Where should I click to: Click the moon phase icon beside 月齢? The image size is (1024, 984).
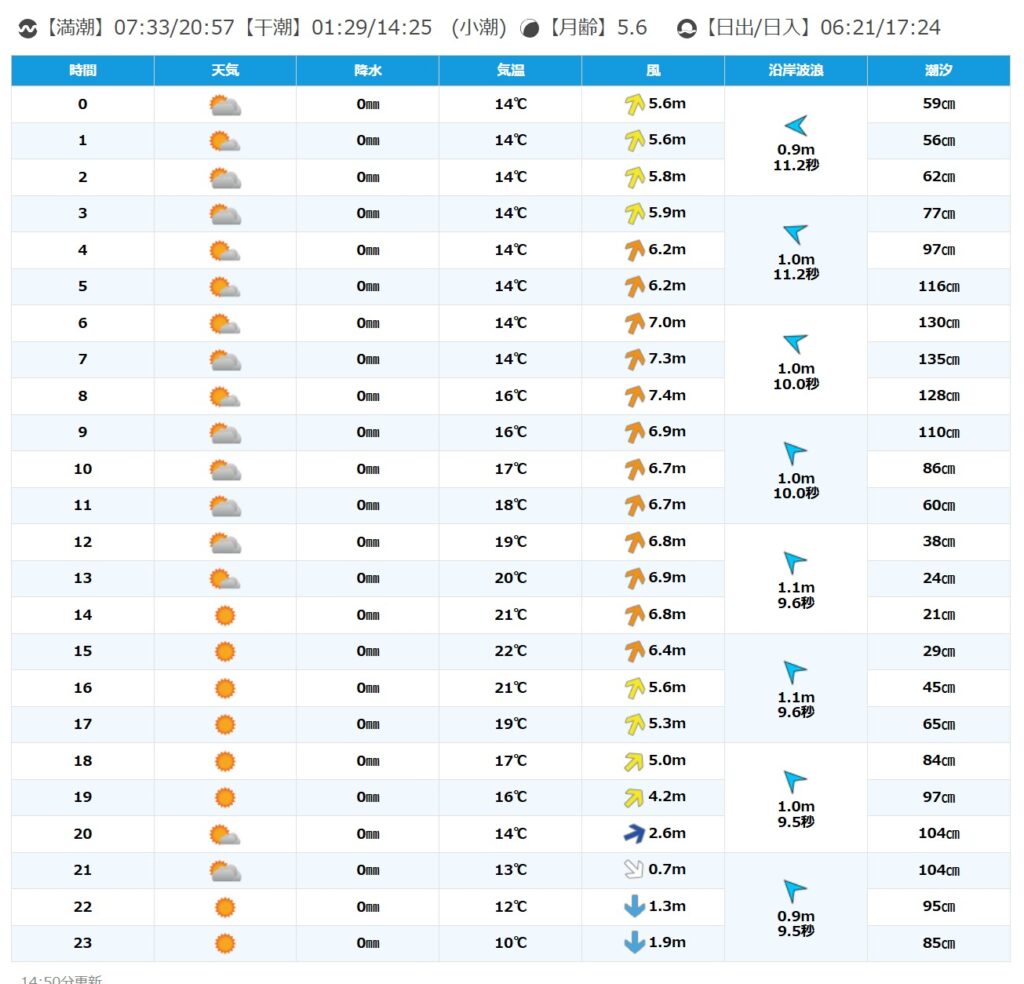coord(530,29)
